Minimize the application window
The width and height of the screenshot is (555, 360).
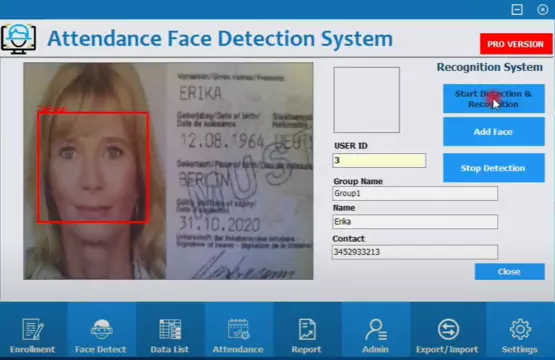click(x=517, y=10)
